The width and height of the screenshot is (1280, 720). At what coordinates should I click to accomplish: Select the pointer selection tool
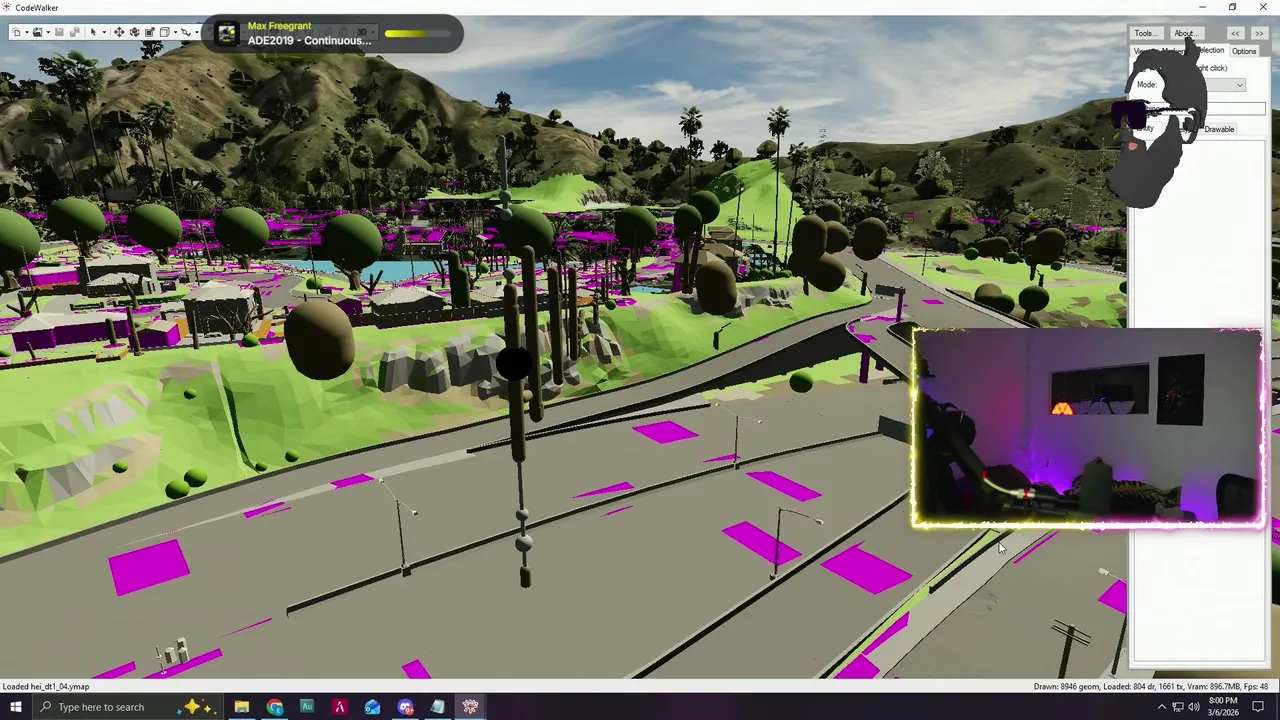pyautogui.click(x=93, y=32)
